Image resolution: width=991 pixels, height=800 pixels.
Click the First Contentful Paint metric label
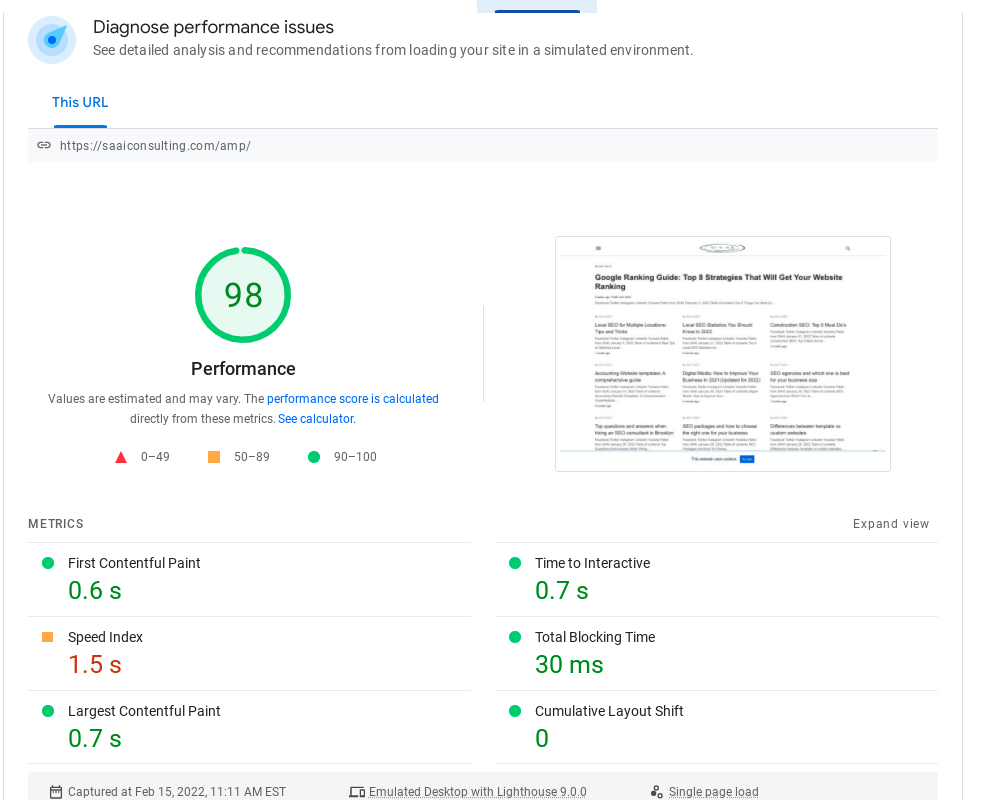tap(134, 563)
